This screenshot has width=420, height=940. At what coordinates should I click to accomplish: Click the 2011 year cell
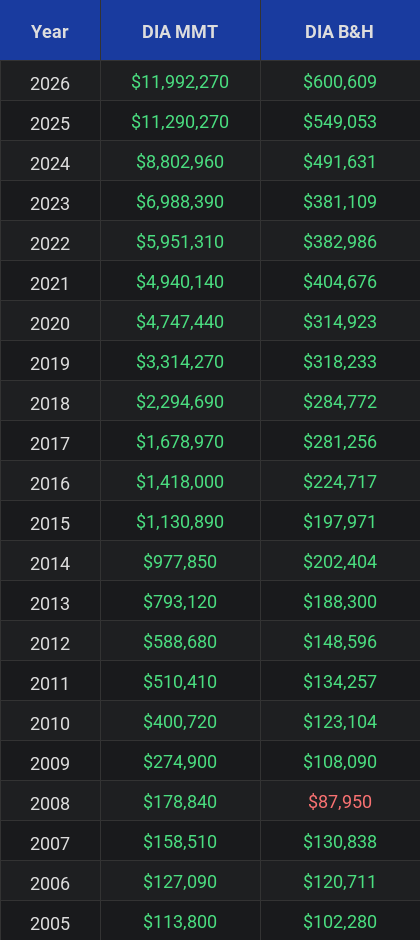coord(50,682)
